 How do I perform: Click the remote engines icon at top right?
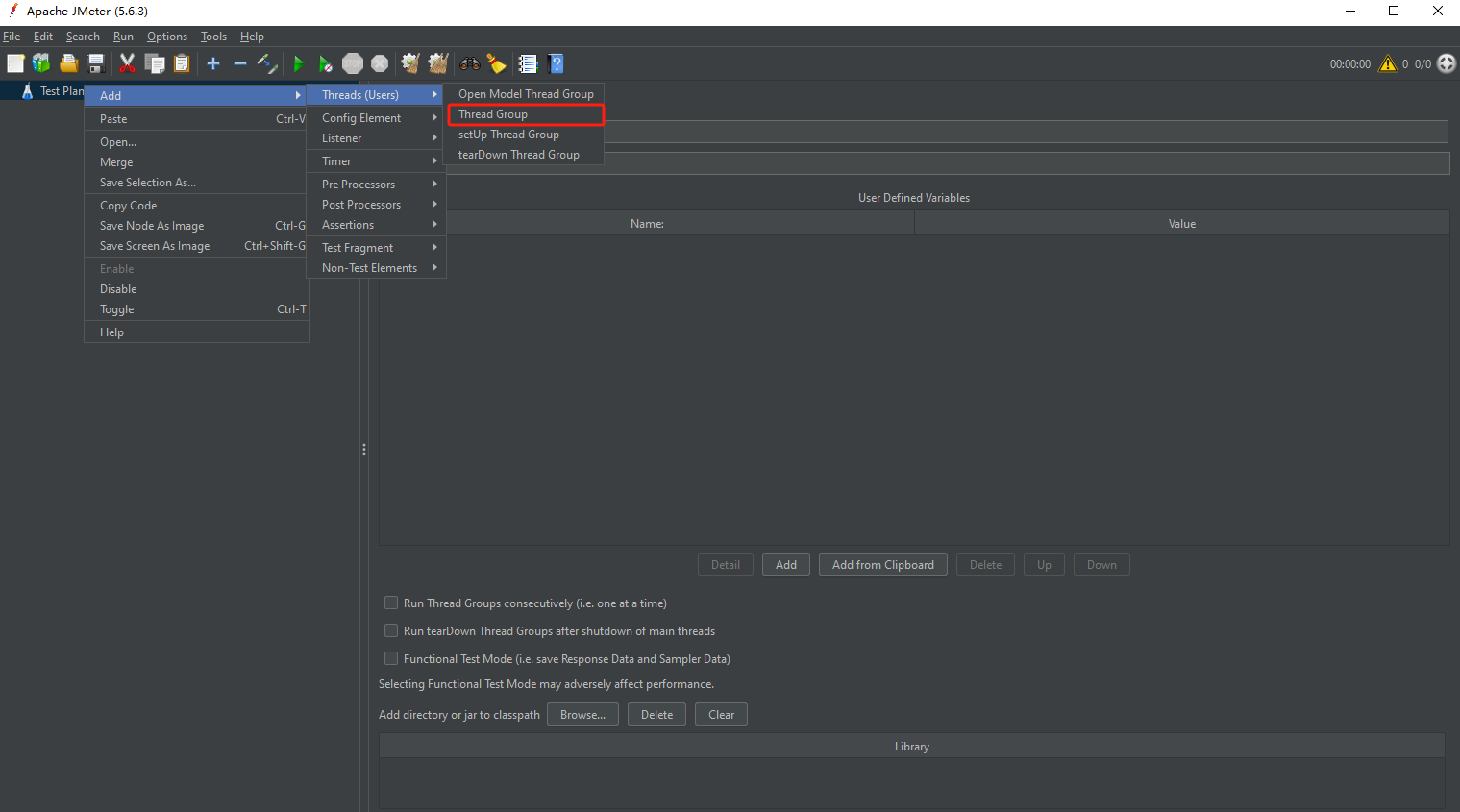click(1447, 63)
